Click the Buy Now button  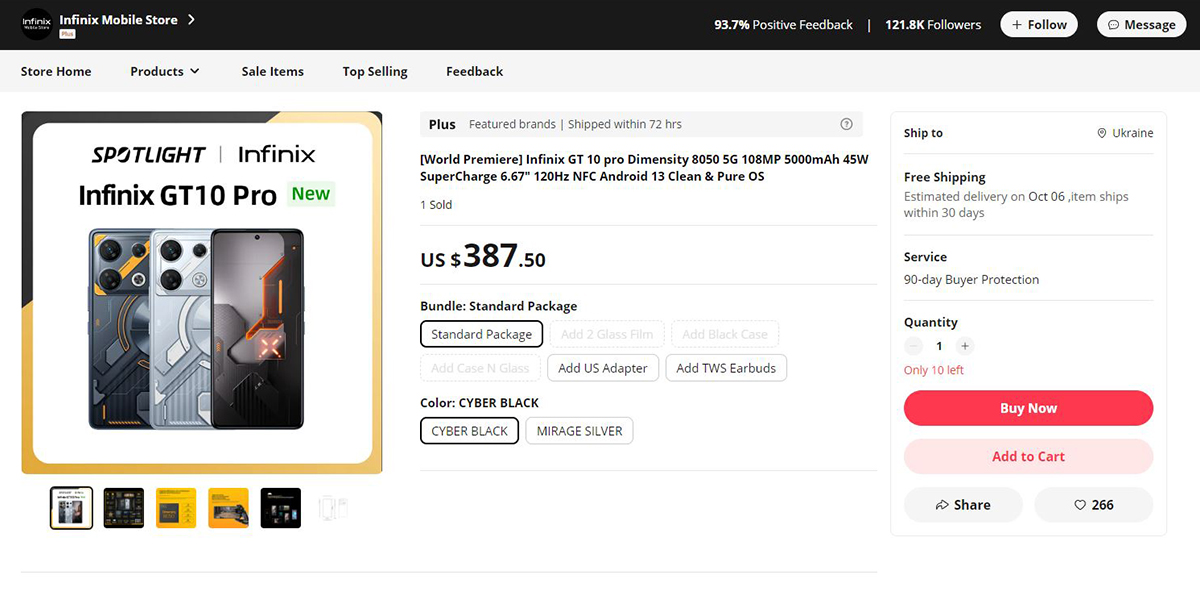(1028, 408)
